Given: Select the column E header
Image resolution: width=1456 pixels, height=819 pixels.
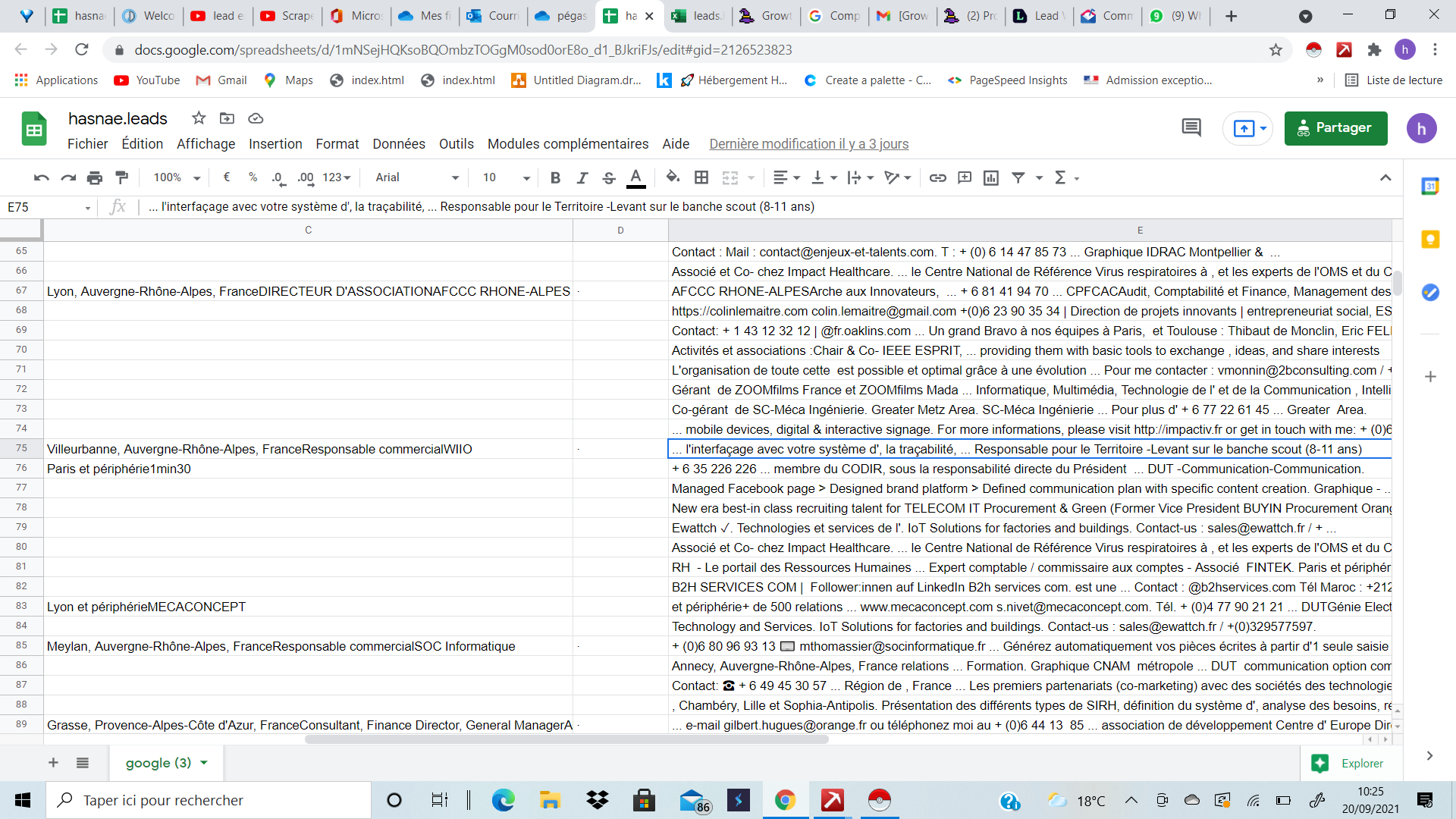Looking at the screenshot, I should (x=1030, y=230).
